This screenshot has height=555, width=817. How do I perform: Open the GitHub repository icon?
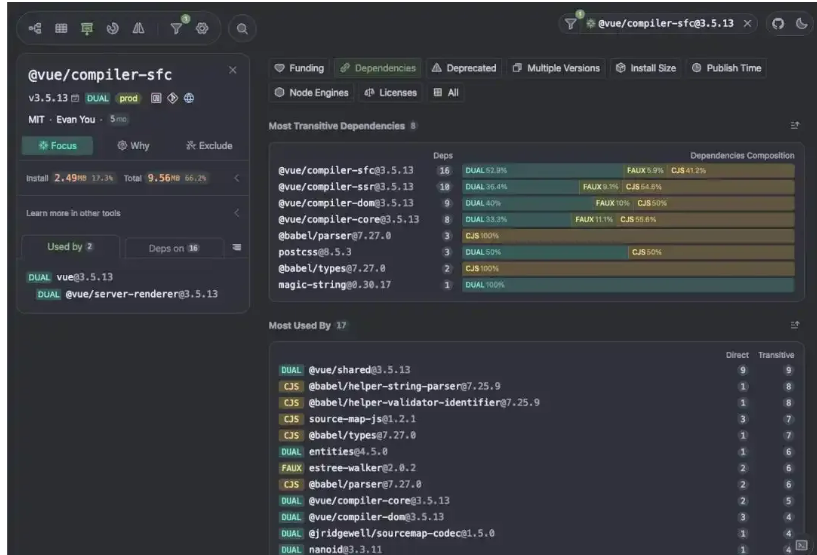778,23
